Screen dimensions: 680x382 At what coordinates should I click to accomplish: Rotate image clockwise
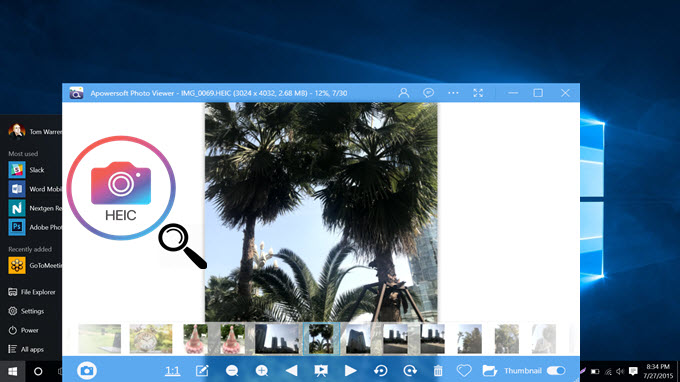pos(410,371)
